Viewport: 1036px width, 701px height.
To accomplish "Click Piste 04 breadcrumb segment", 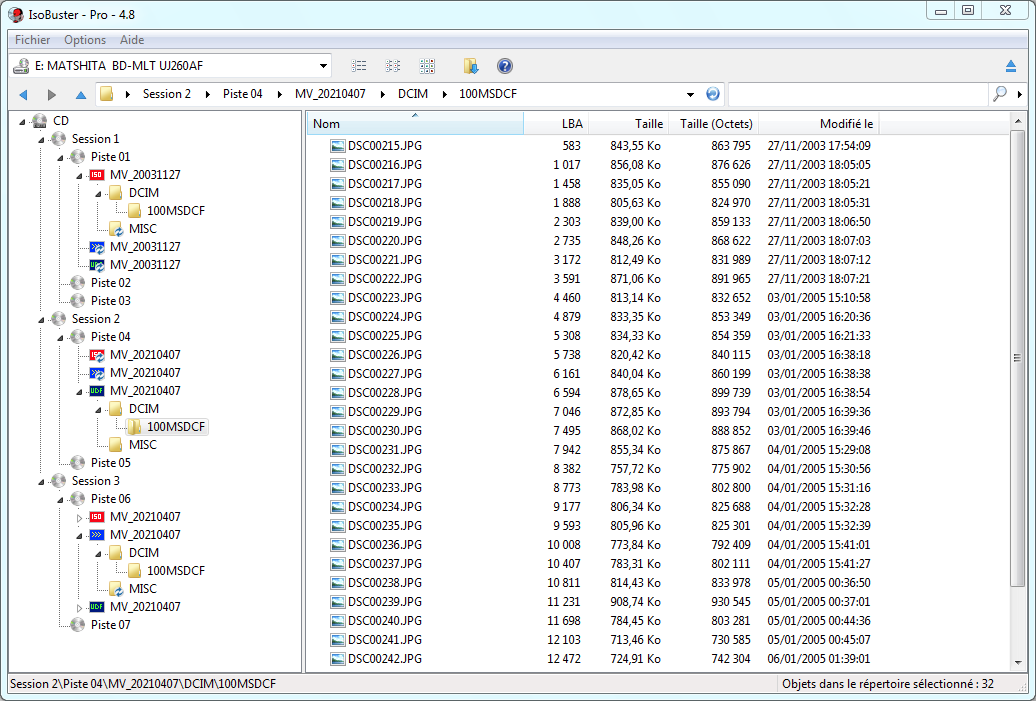I will pos(242,94).
